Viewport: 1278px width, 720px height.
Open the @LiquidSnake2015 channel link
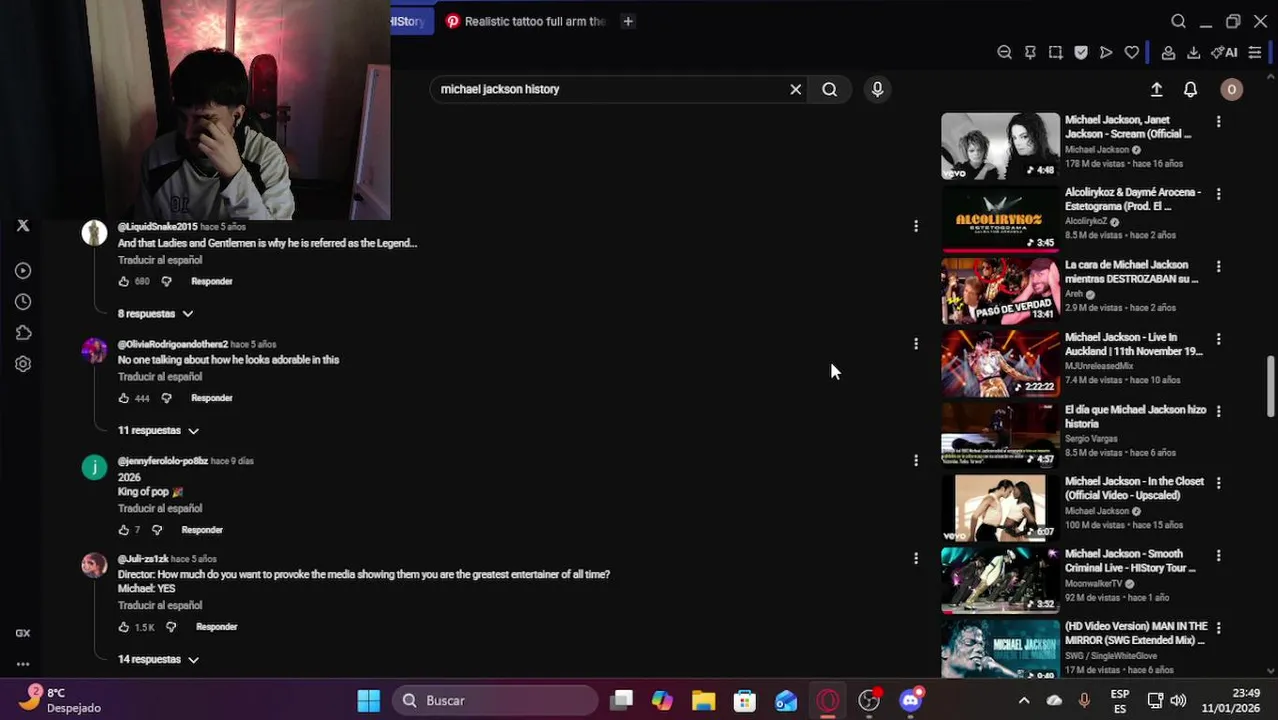158,227
